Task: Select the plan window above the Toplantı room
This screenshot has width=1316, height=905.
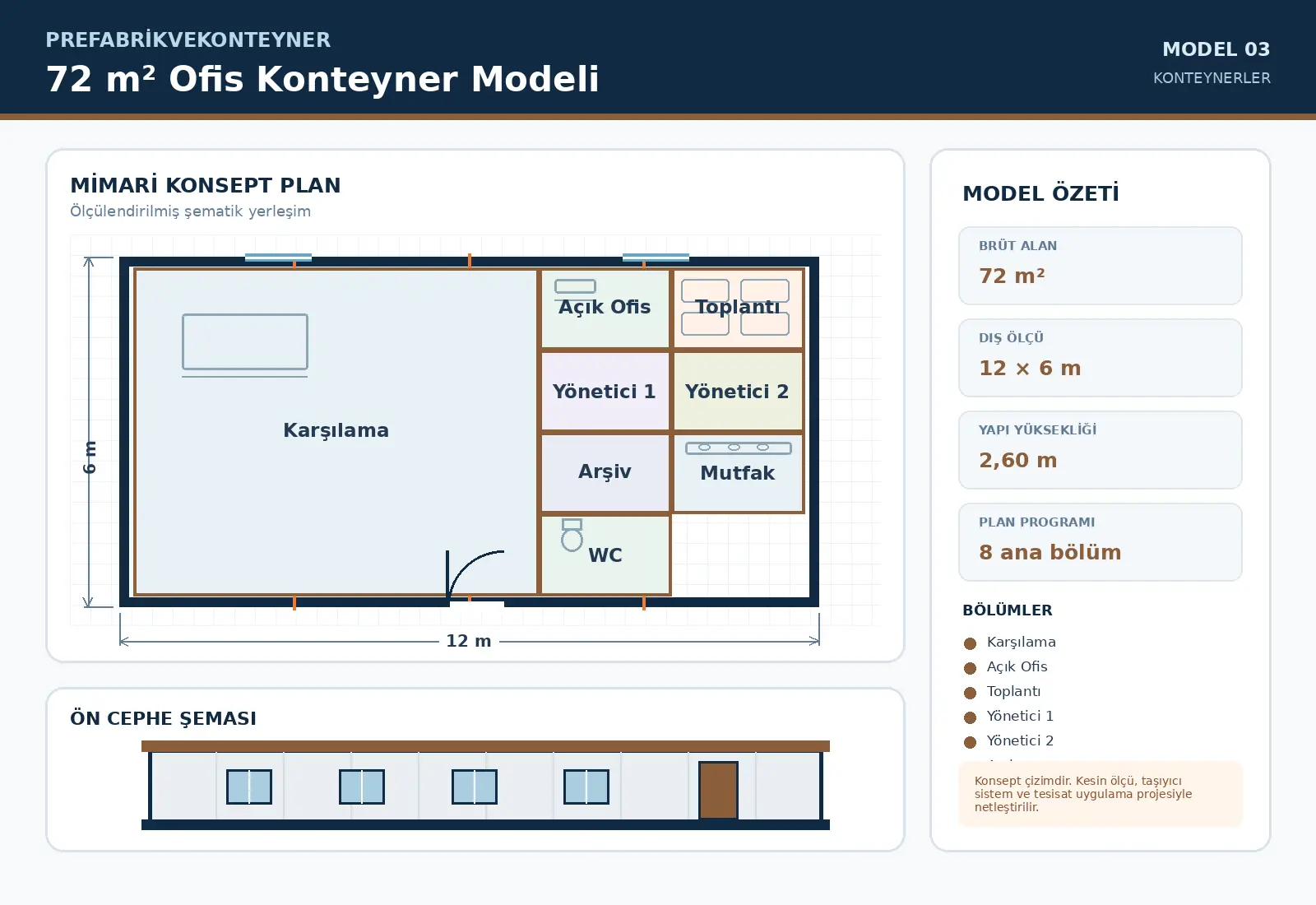Action: pyautogui.click(x=656, y=258)
